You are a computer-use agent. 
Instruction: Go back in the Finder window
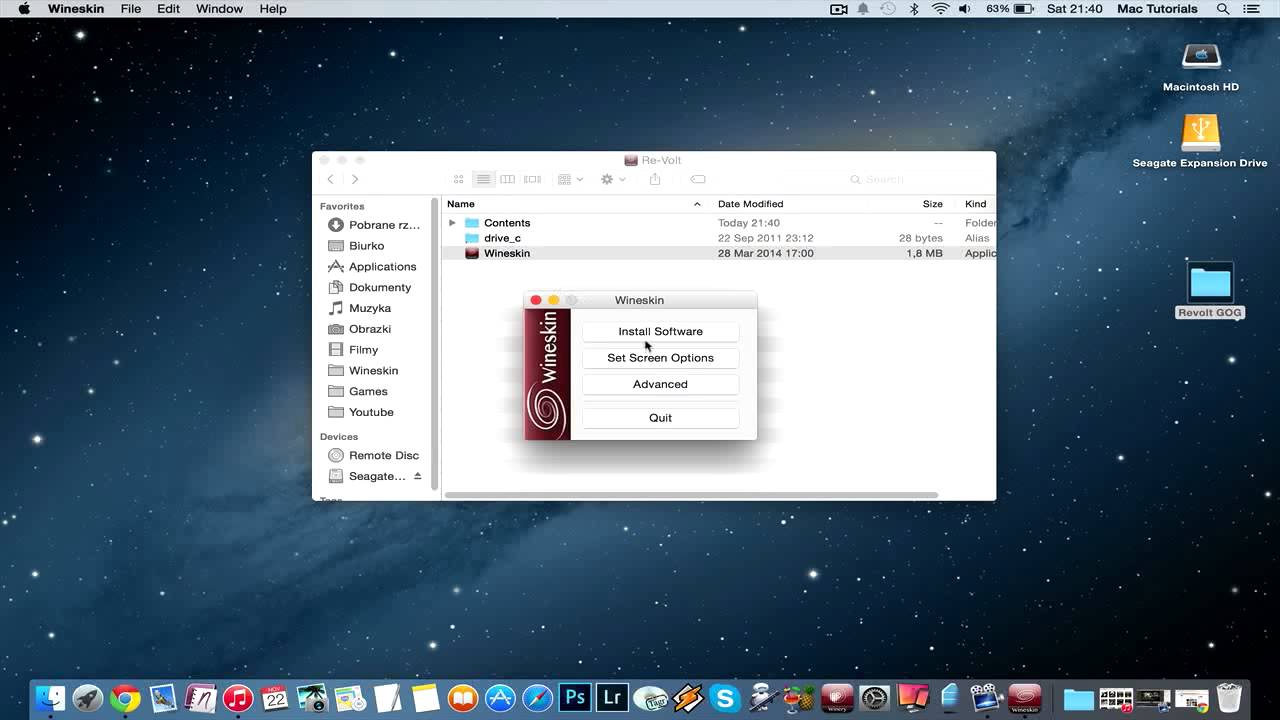pos(331,179)
